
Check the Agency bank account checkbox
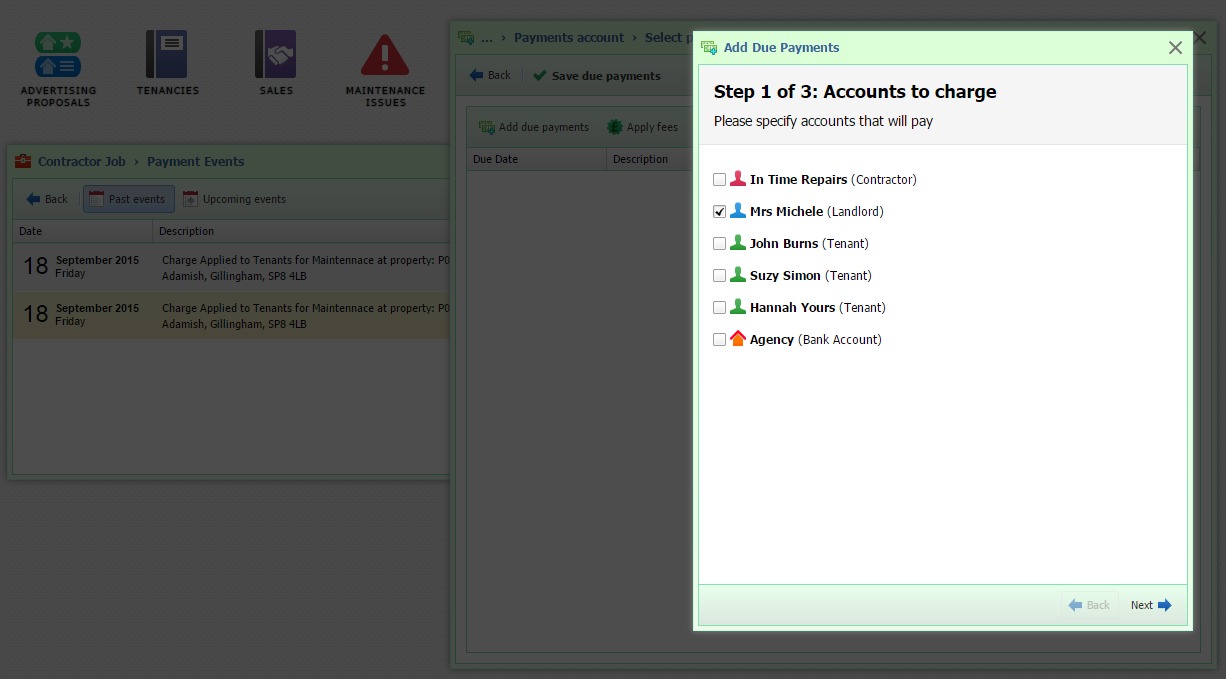click(719, 340)
